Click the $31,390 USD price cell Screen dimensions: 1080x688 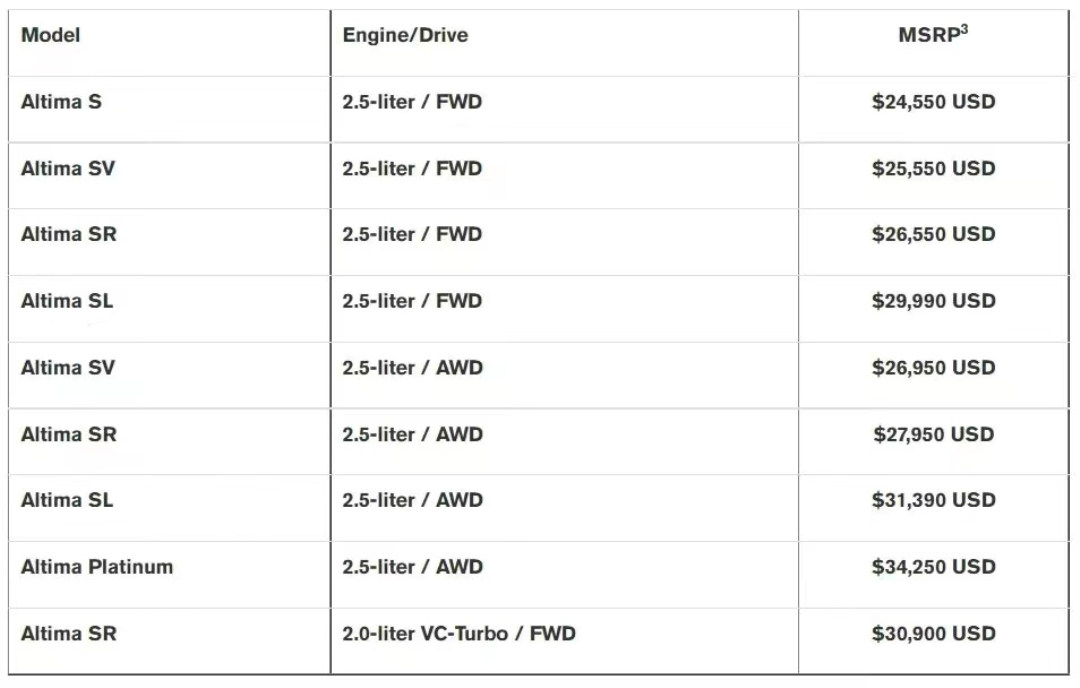point(933,500)
